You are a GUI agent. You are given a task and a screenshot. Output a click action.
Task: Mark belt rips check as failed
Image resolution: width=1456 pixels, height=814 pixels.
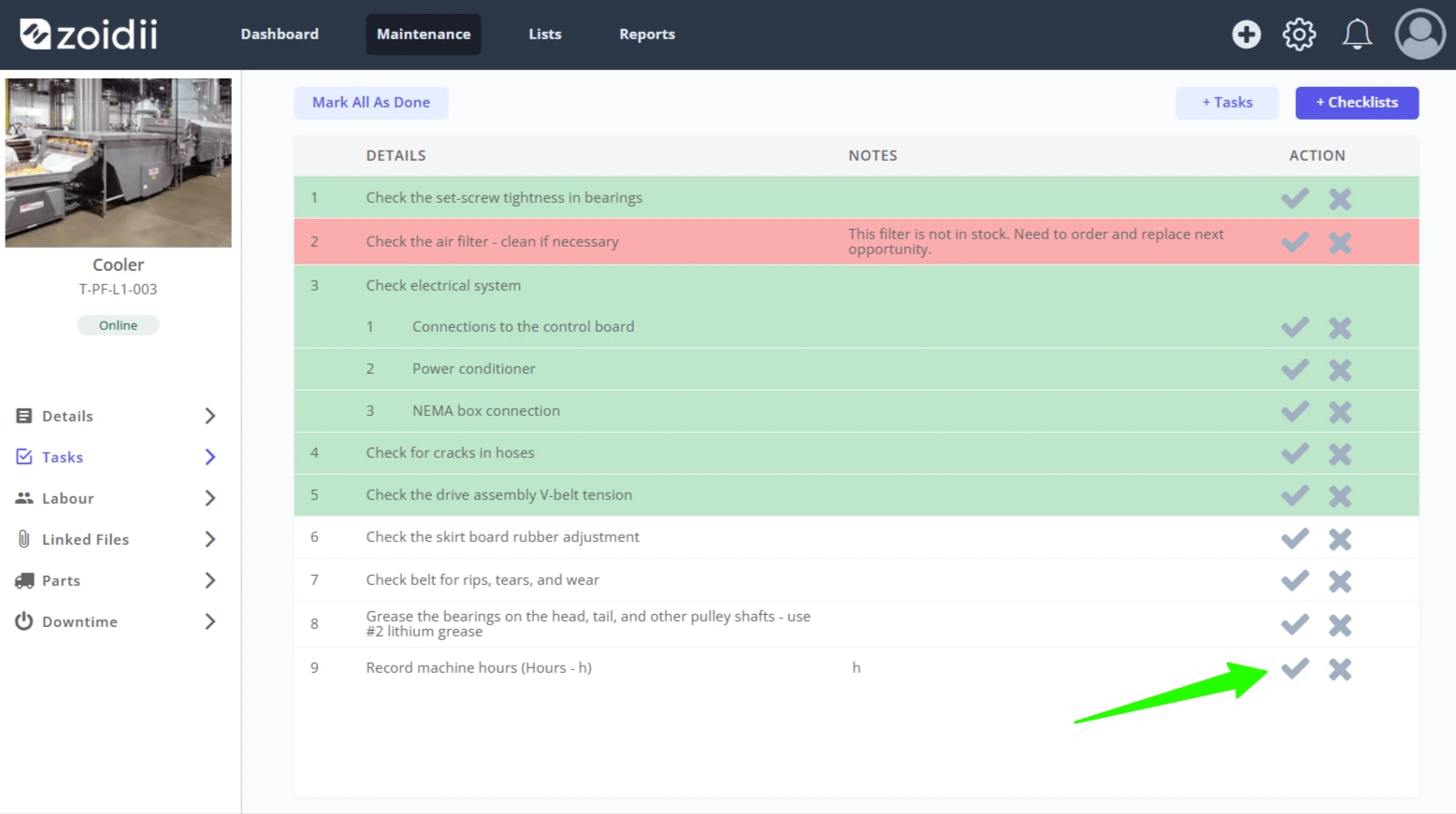1340,581
